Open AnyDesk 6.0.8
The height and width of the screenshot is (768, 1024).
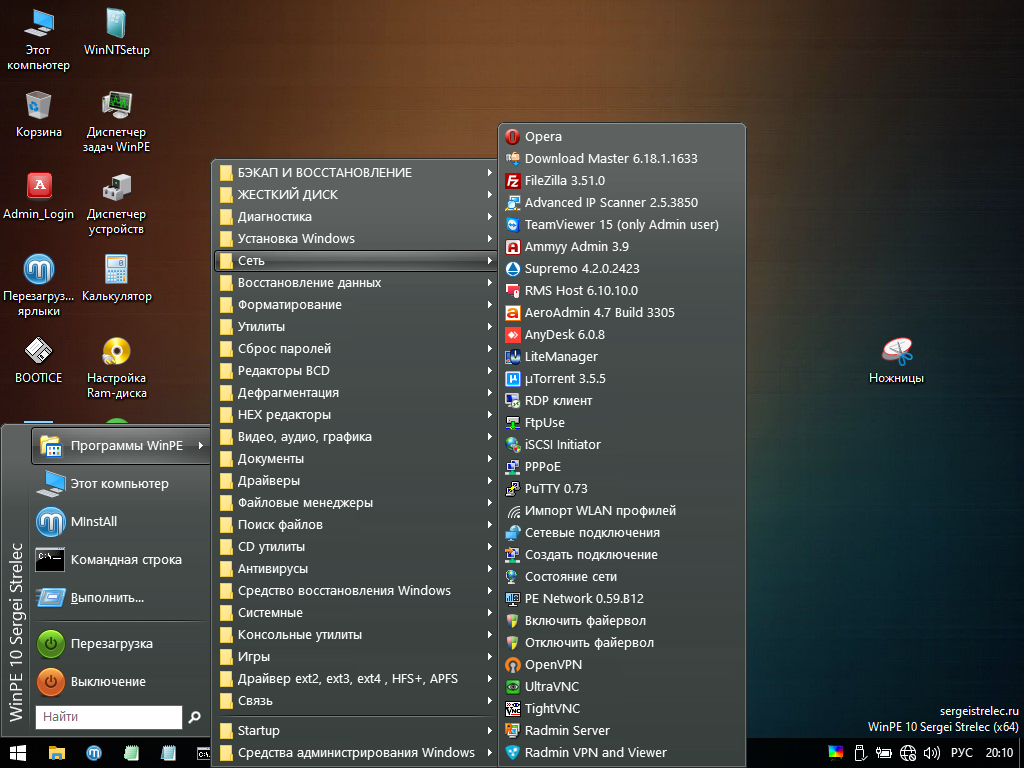click(622, 334)
